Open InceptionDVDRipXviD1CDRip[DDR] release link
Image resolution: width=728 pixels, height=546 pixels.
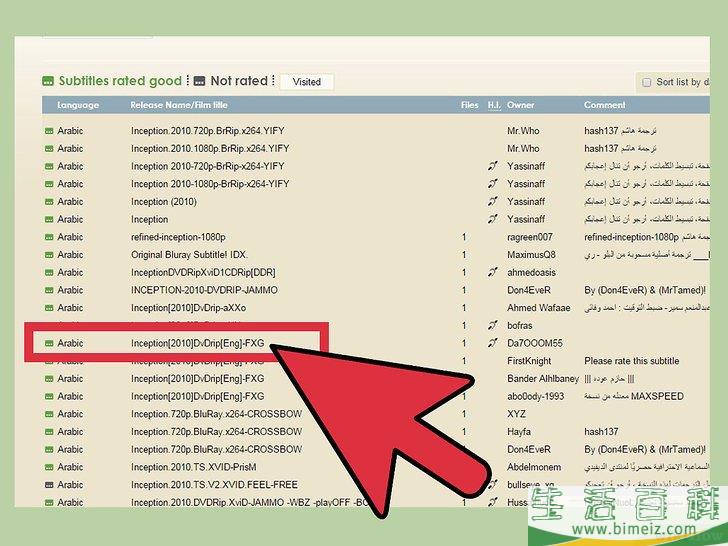tap(203, 273)
